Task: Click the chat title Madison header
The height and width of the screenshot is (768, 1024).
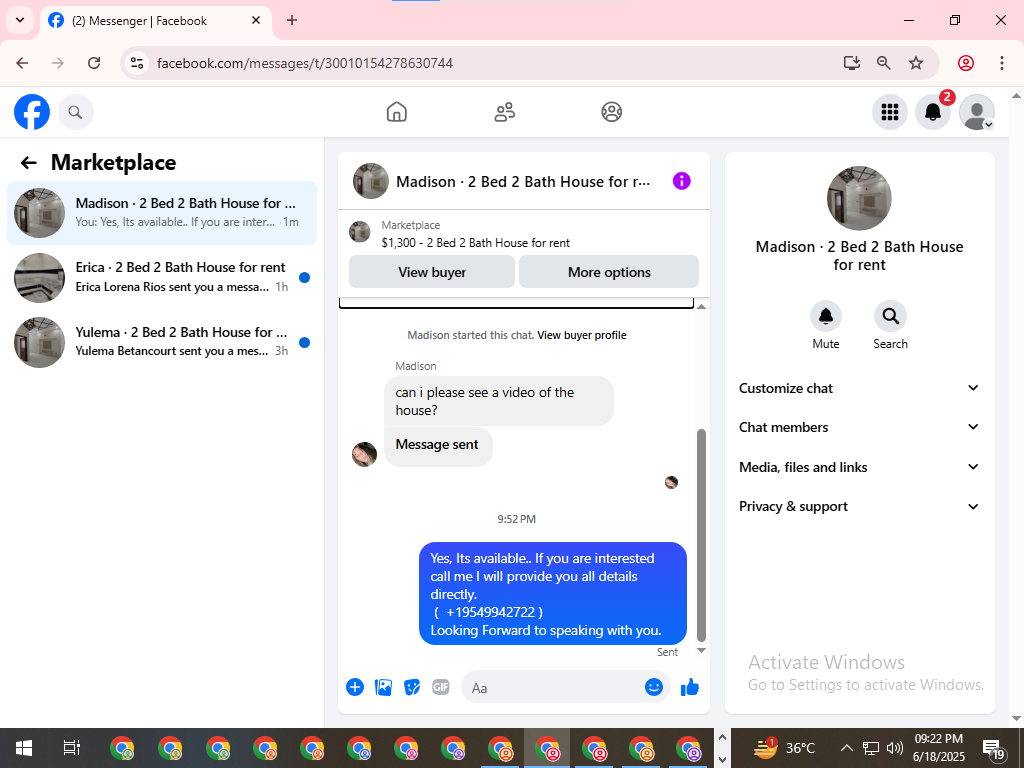Action: 522,182
